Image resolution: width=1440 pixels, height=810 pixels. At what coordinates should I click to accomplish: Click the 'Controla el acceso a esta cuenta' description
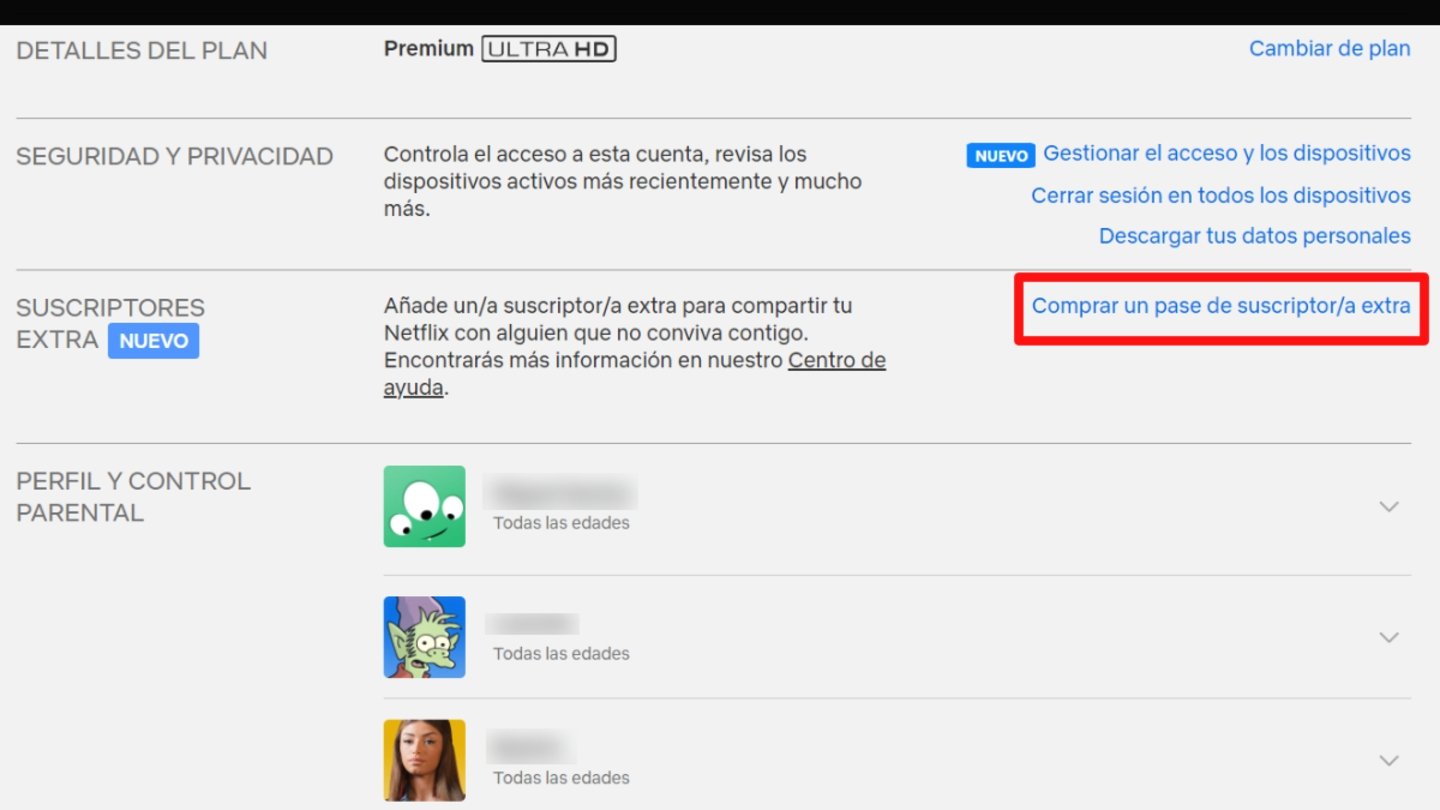pyautogui.click(x=623, y=182)
